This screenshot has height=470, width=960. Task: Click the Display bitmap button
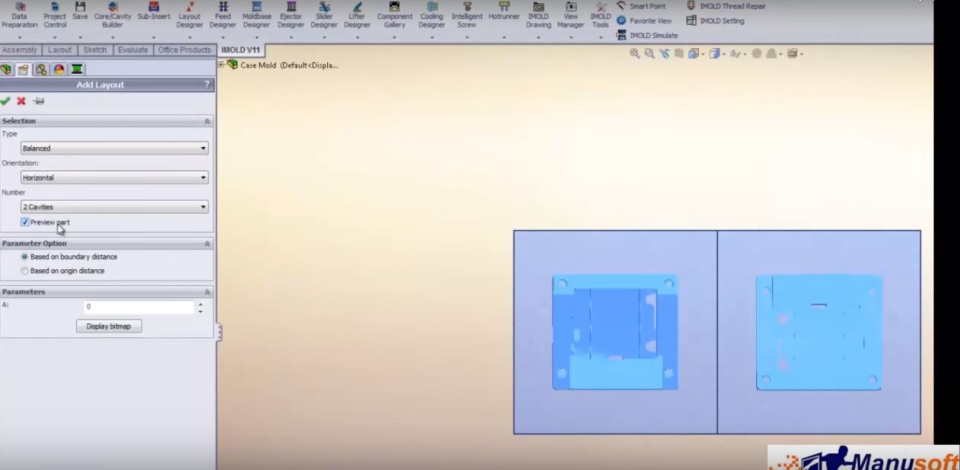coord(109,326)
